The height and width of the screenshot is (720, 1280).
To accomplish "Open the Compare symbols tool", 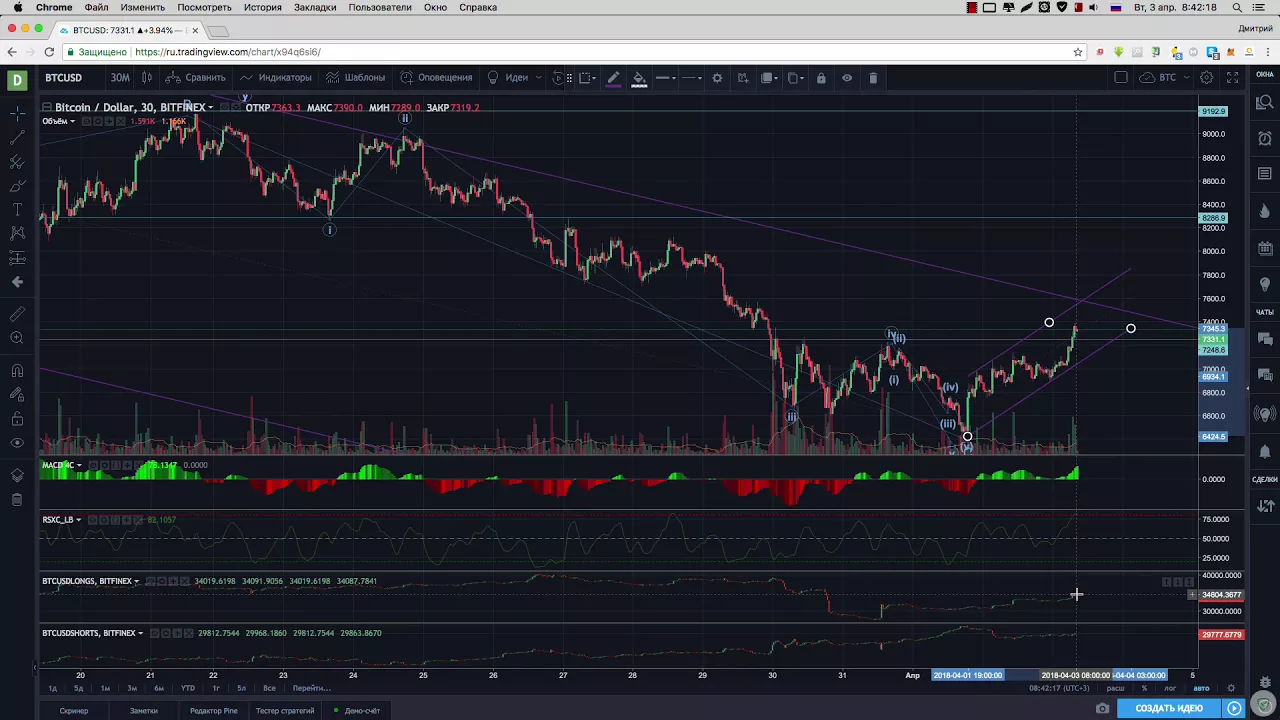I will point(196,77).
